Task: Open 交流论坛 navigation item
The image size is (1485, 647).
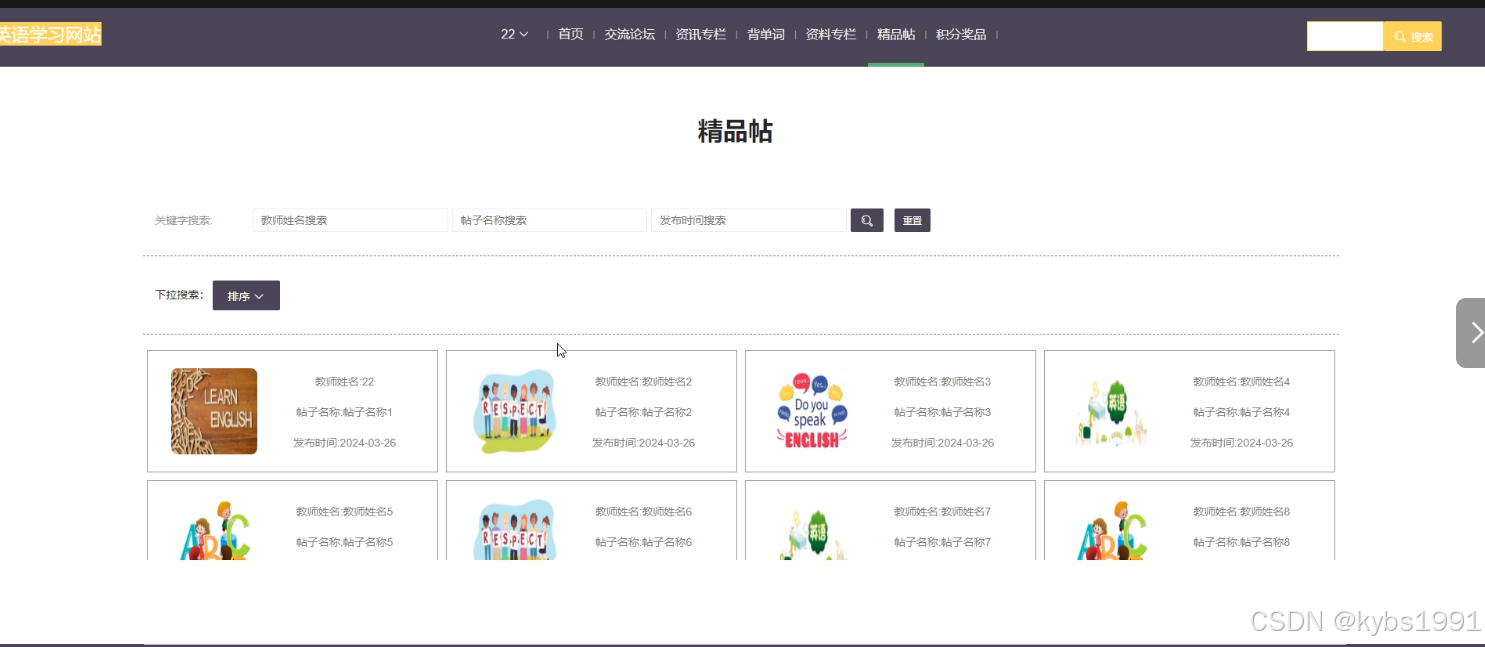Action: coord(630,34)
